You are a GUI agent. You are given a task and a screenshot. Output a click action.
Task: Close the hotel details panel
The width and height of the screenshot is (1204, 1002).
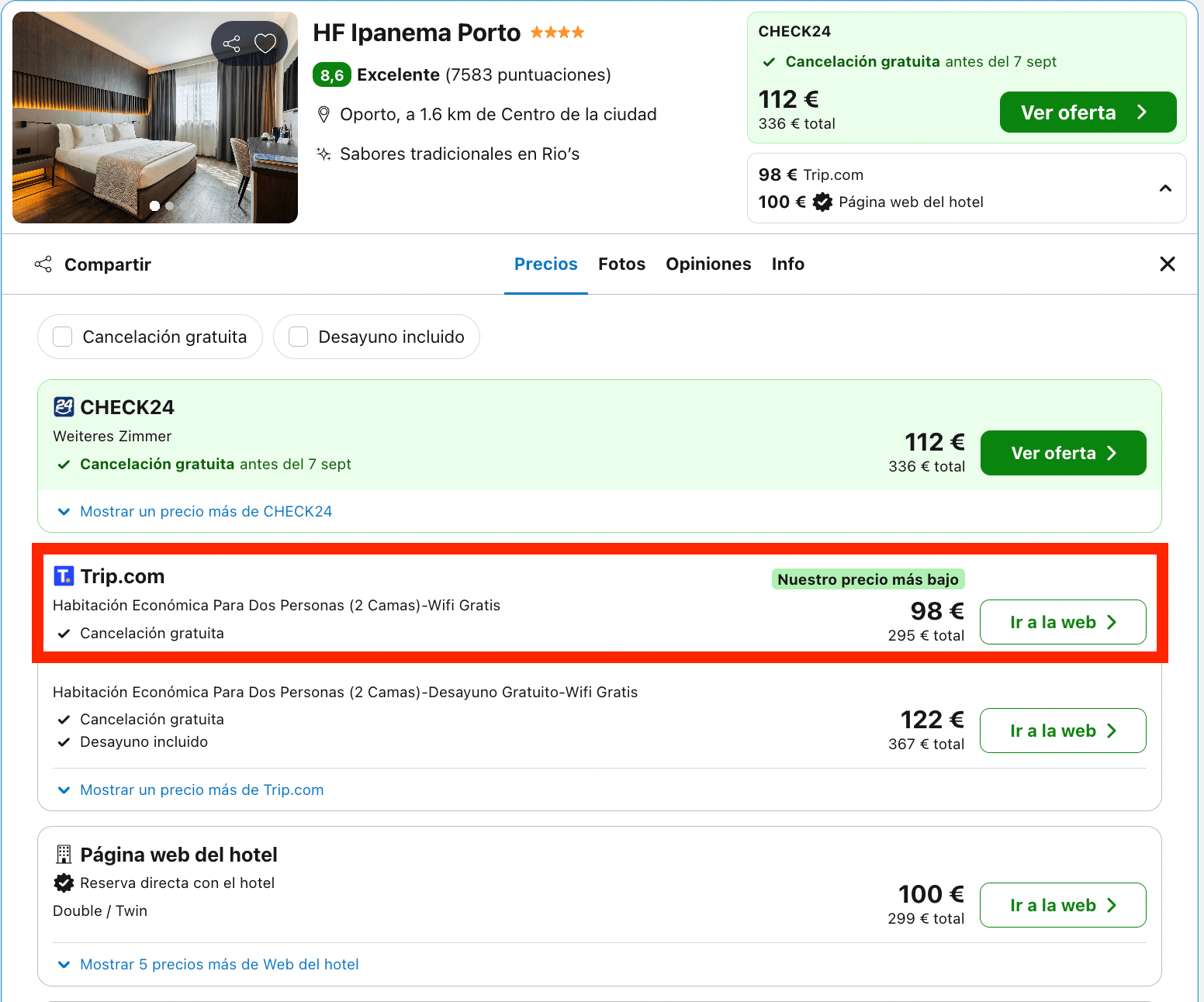click(x=1168, y=264)
